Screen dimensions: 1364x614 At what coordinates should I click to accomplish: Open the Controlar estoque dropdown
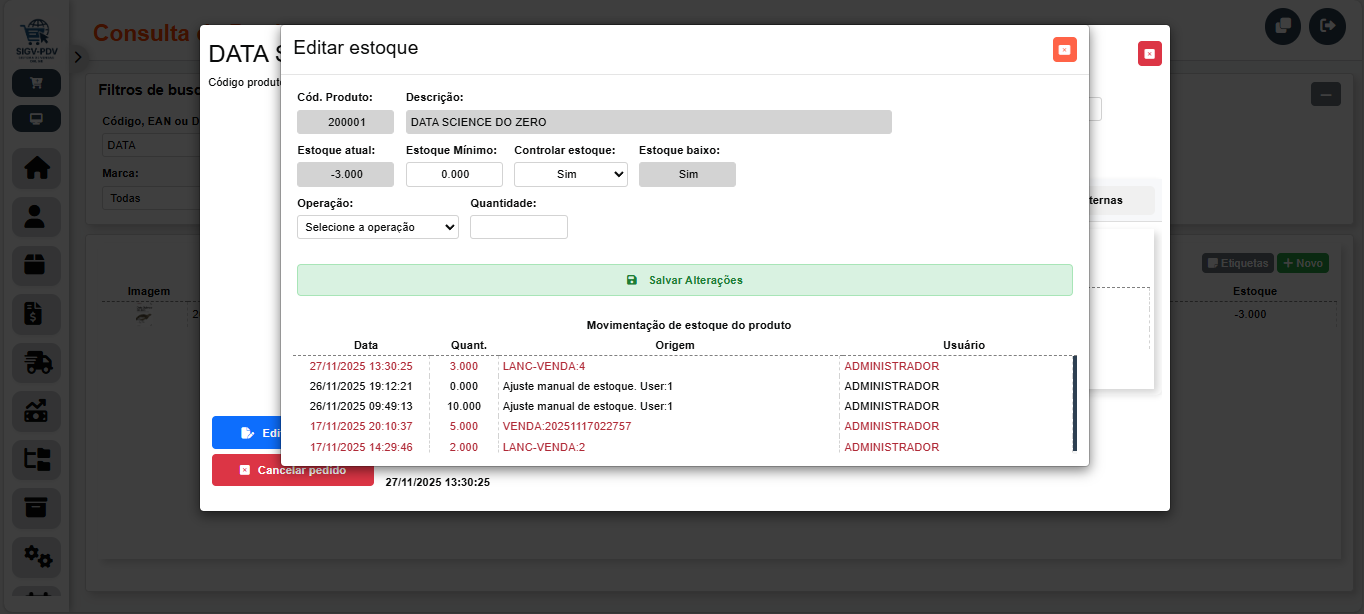click(570, 174)
